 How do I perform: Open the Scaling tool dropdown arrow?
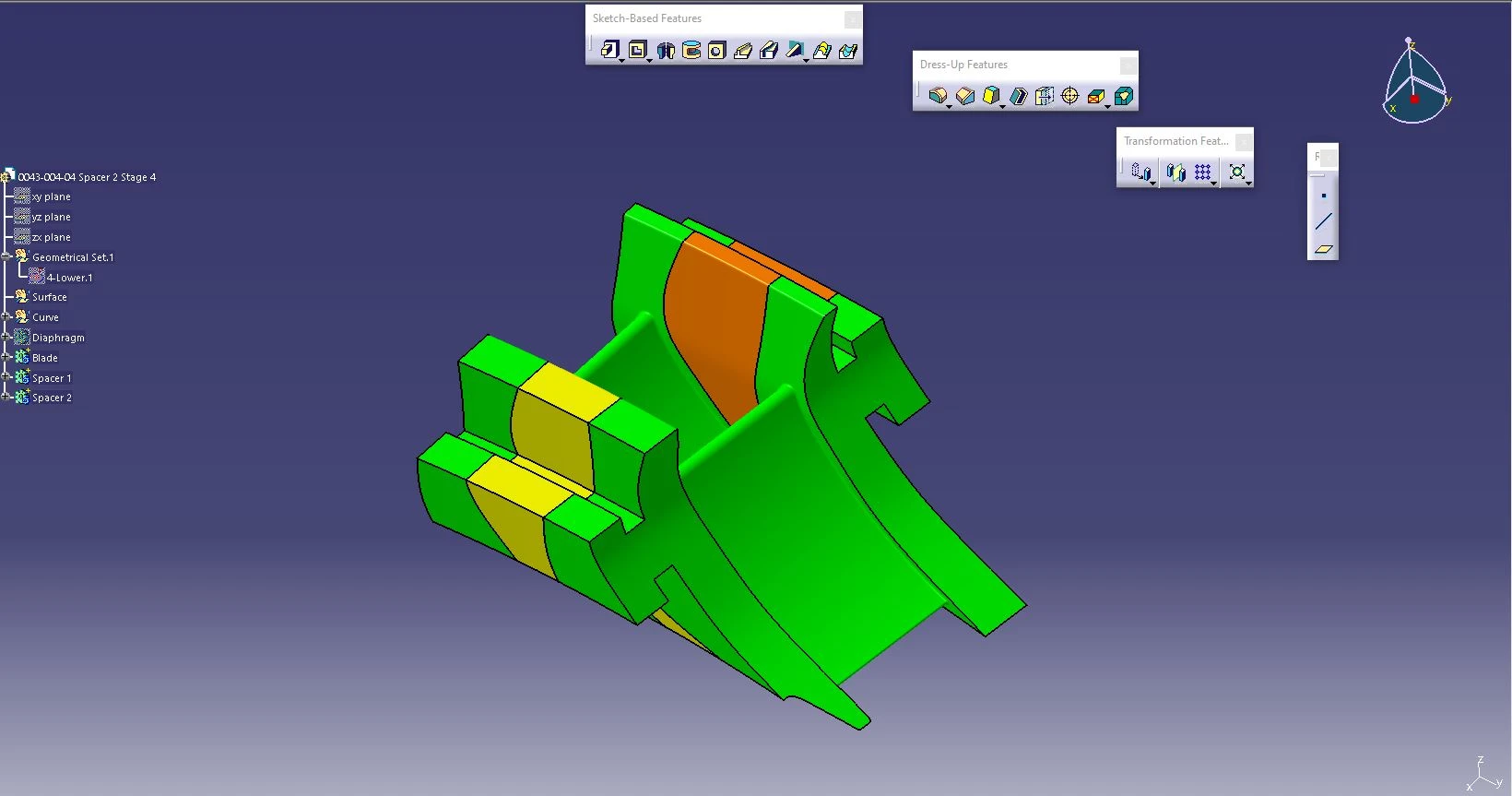[1248, 183]
